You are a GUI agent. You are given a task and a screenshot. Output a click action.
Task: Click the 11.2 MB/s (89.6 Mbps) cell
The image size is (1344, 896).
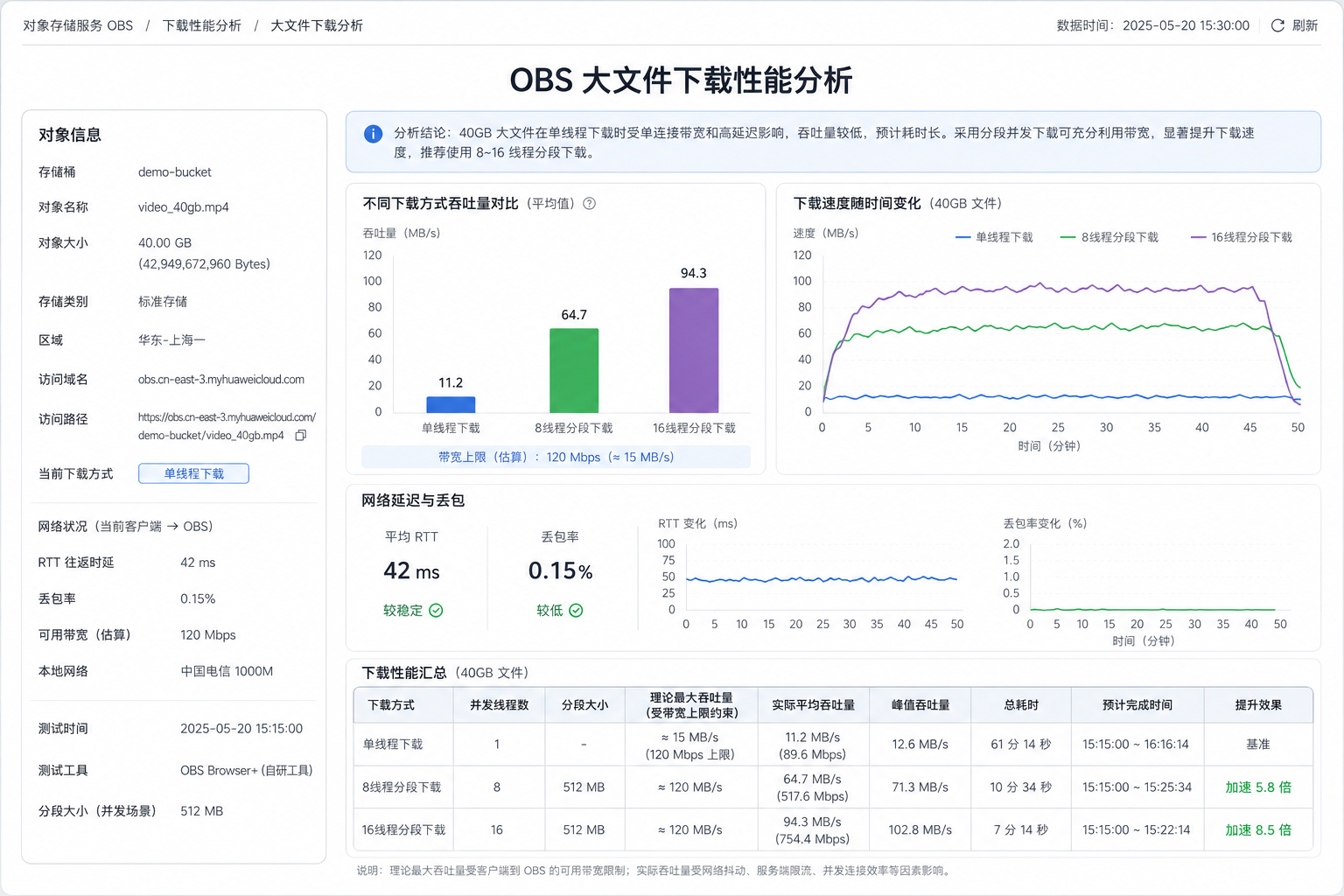pyautogui.click(x=813, y=744)
